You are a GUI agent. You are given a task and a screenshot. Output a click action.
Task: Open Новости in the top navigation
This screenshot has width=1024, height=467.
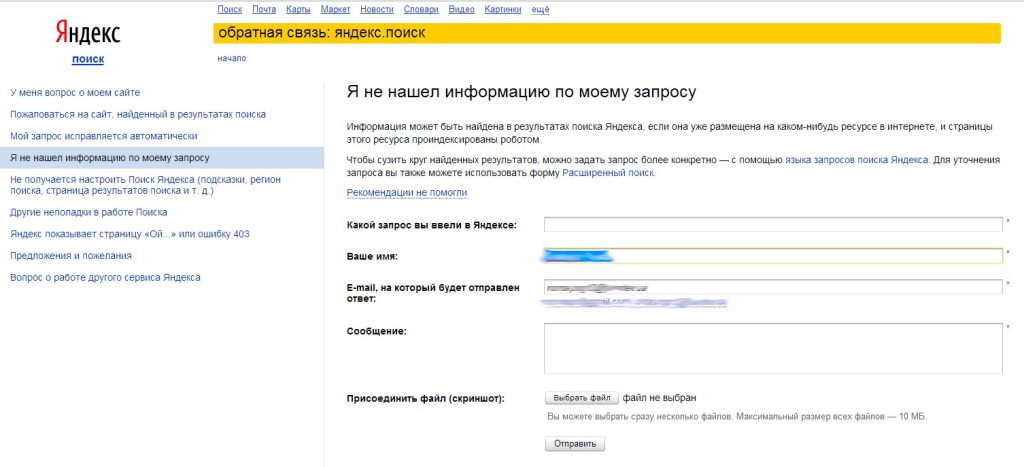point(377,9)
